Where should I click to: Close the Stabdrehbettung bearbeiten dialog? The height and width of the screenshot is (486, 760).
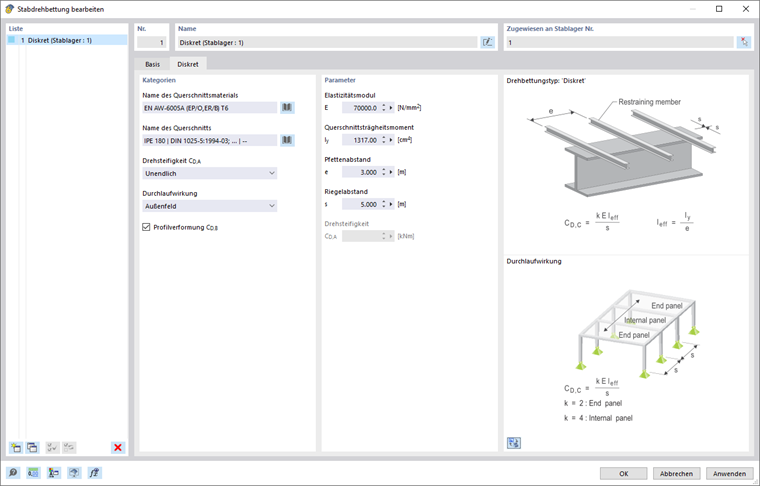(746, 9)
